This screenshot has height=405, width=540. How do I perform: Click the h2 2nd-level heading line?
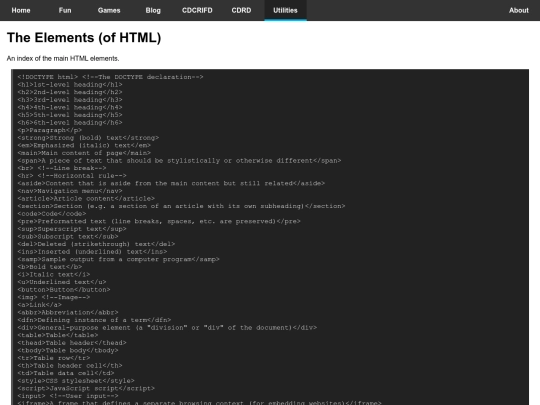pyautogui.click(x=70, y=92)
